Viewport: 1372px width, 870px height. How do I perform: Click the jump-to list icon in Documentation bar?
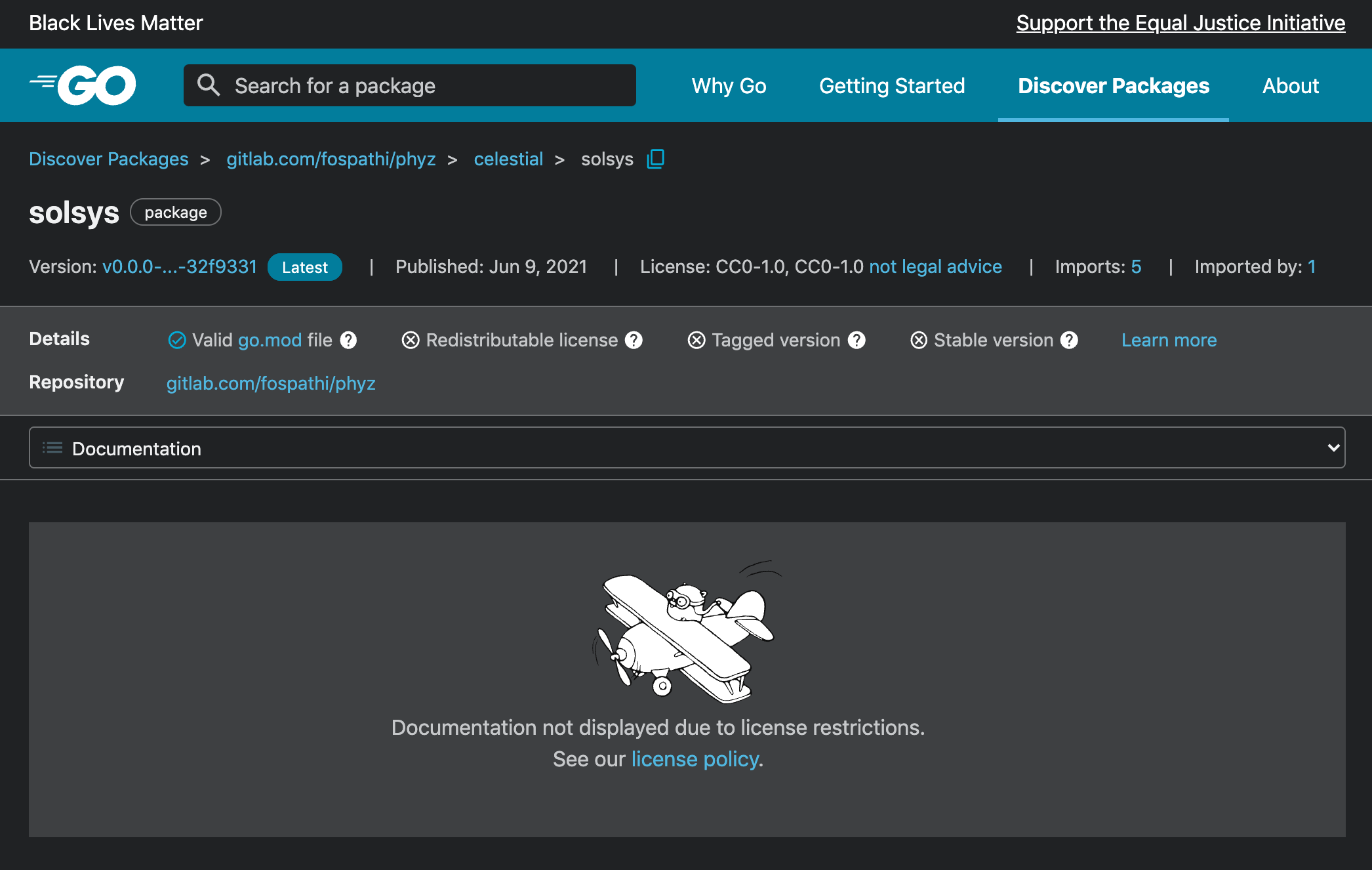coord(52,447)
